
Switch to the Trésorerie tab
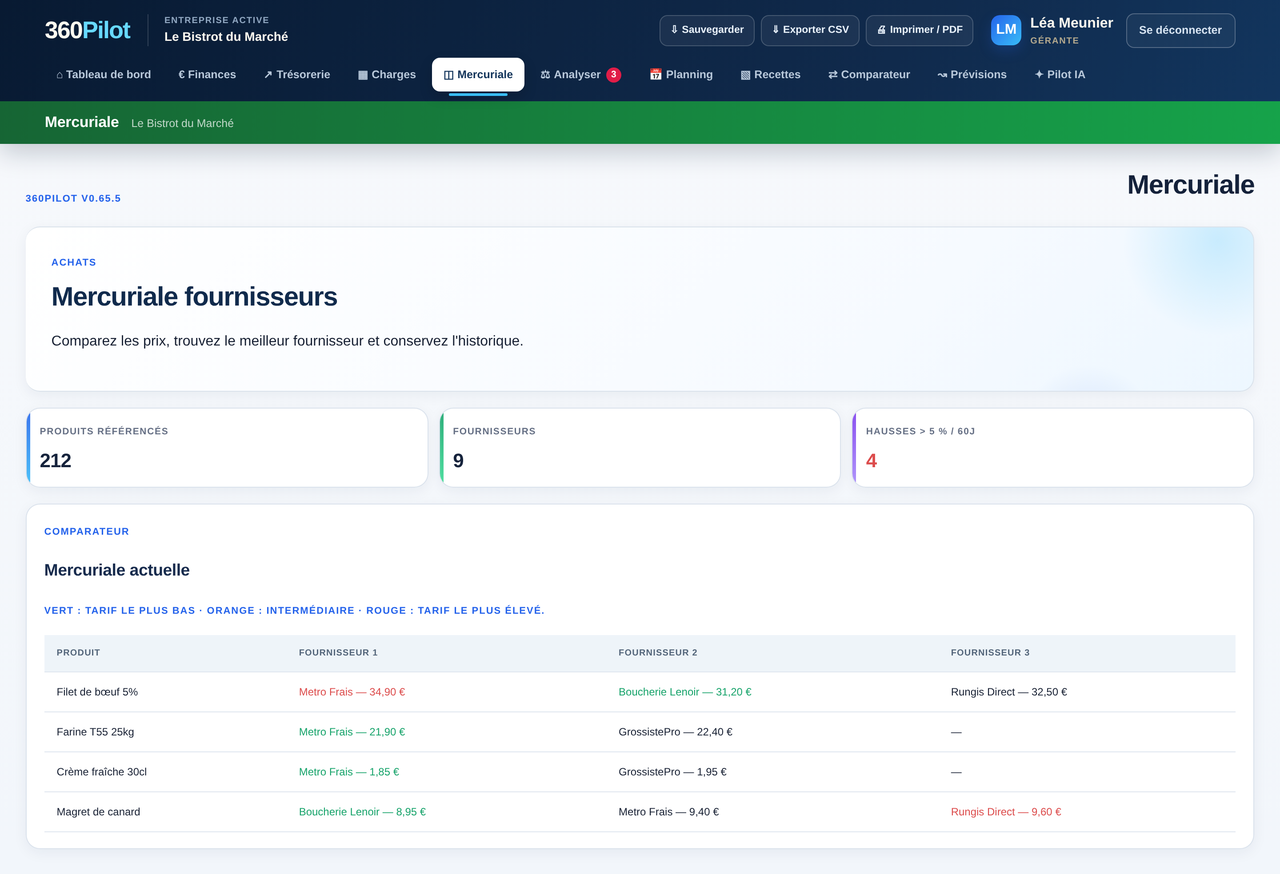tap(297, 75)
